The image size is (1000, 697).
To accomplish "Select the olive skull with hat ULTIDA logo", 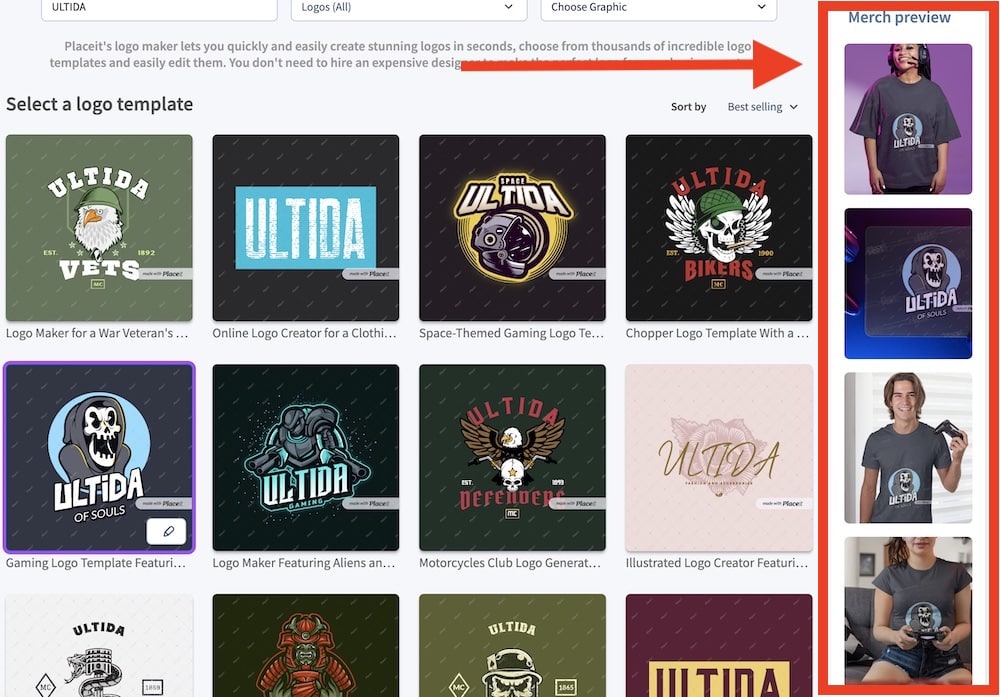I will click(512, 645).
